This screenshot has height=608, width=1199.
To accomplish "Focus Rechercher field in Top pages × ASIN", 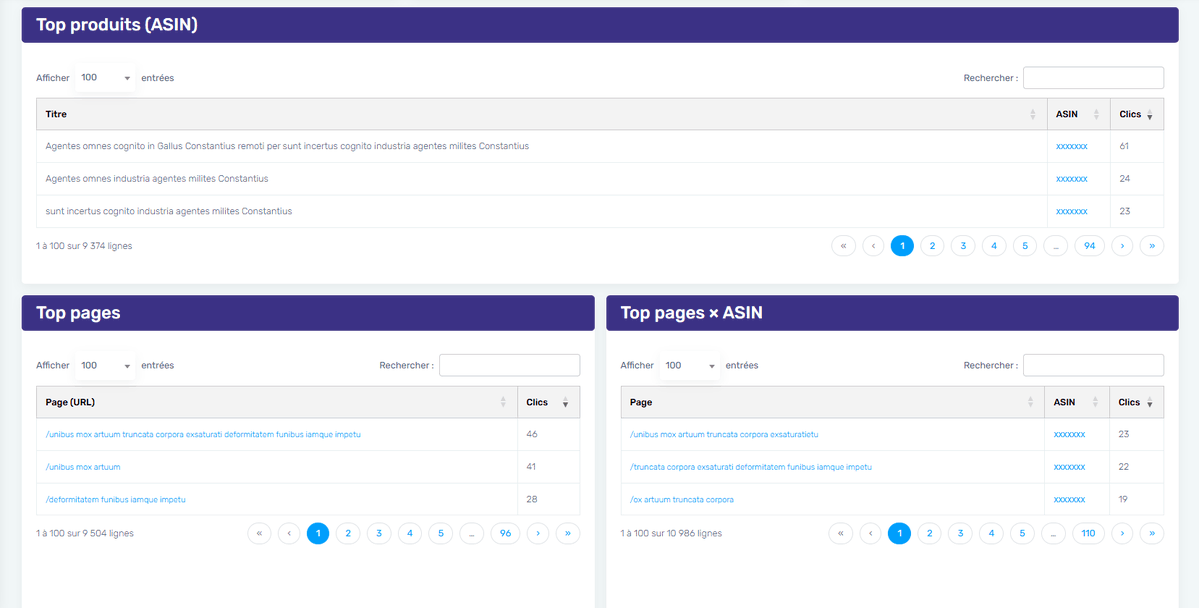I will (1093, 366).
